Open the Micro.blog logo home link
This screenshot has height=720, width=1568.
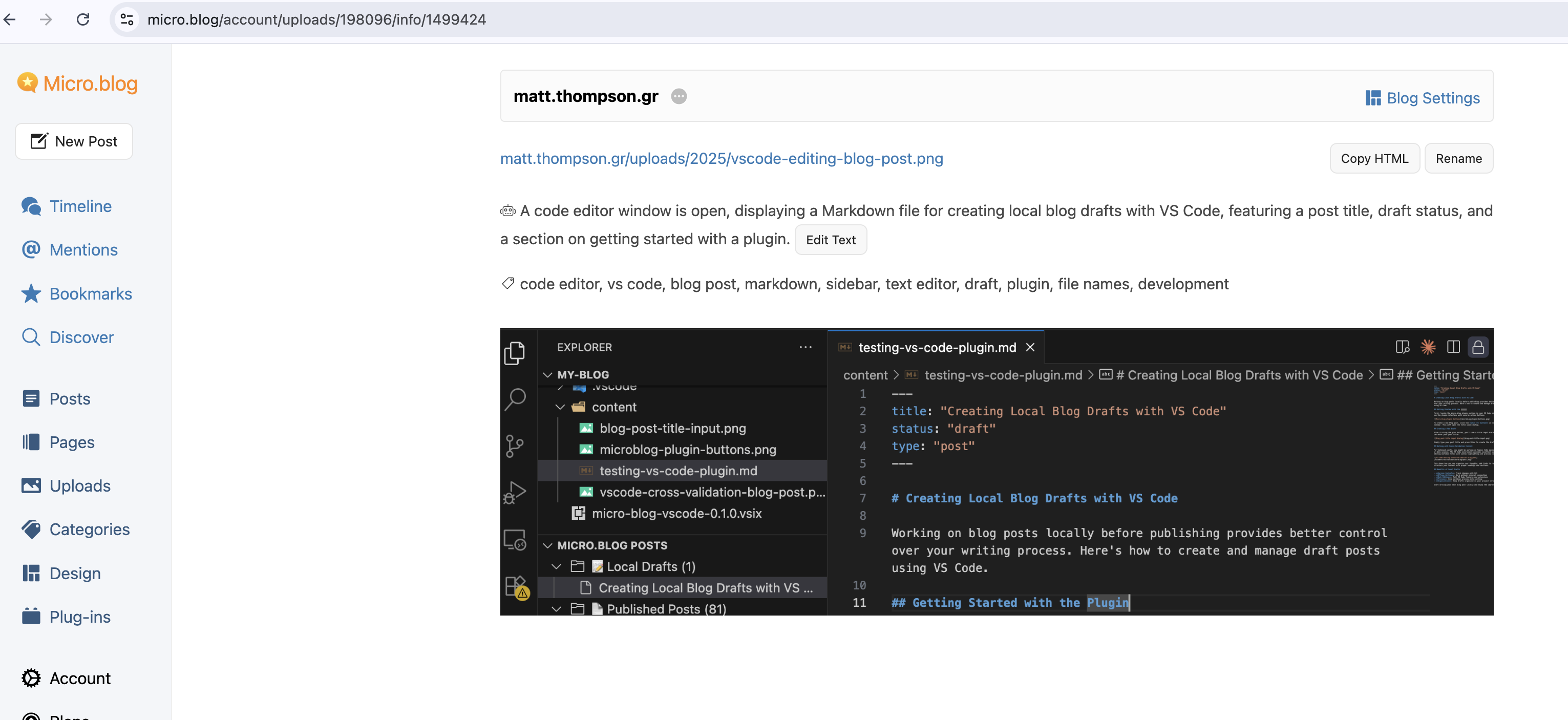[77, 83]
